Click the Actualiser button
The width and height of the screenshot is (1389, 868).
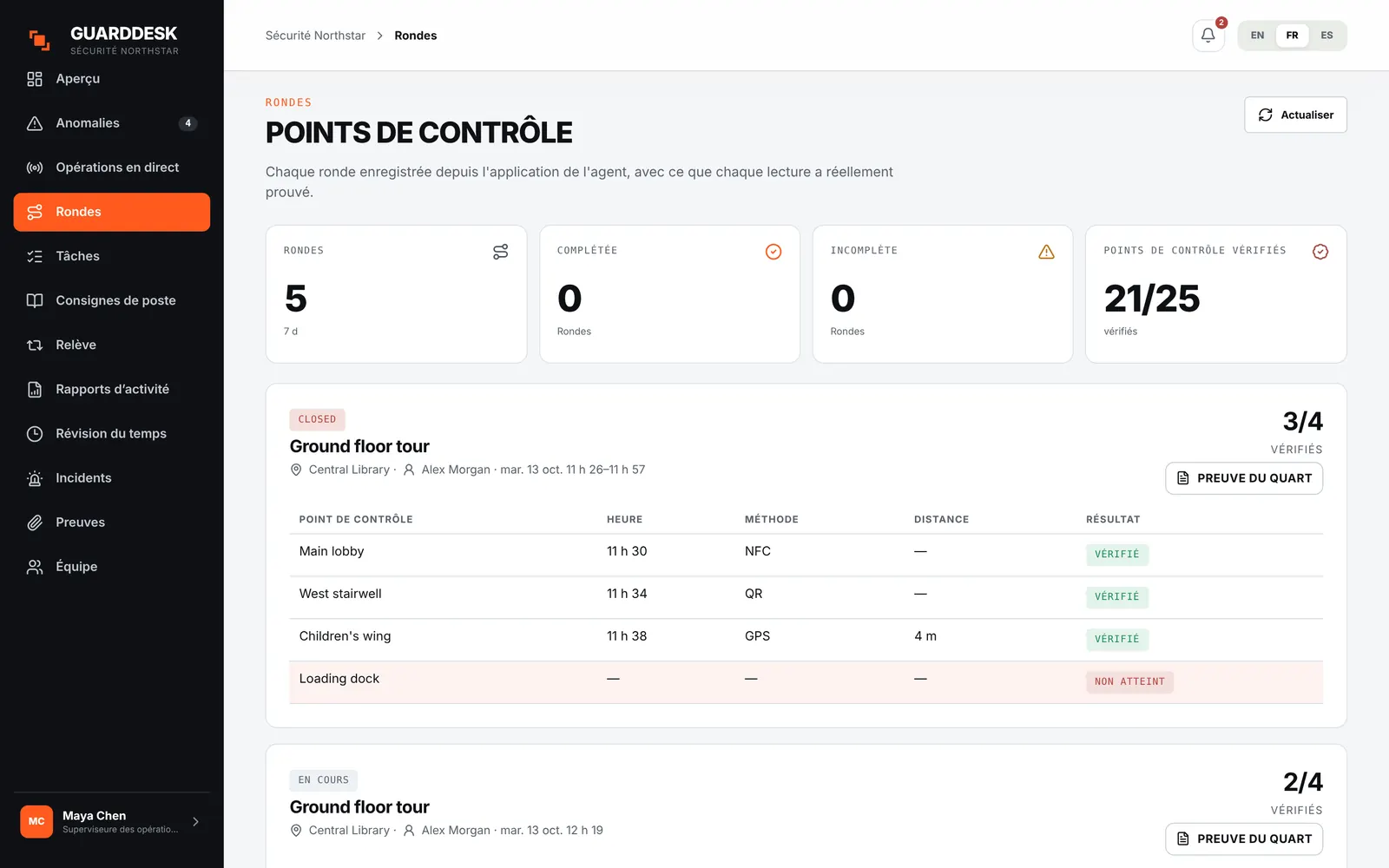click(1295, 115)
